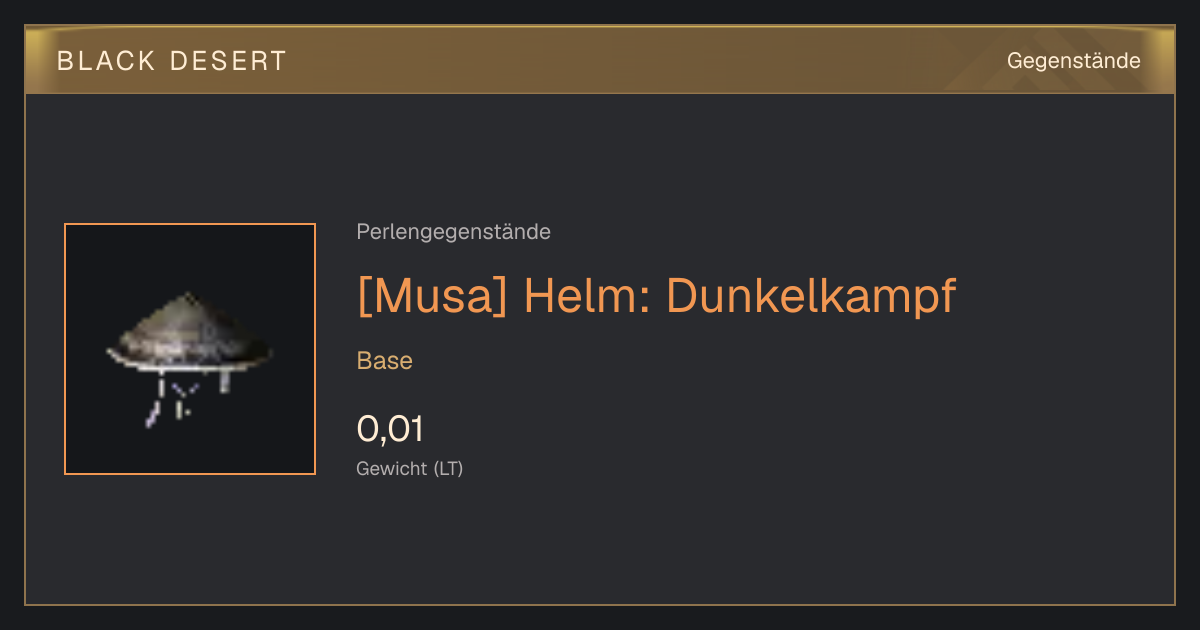Click the gold header banner's empty middle
Image resolution: width=1200 pixels, height=630 pixels.
[640, 61]
